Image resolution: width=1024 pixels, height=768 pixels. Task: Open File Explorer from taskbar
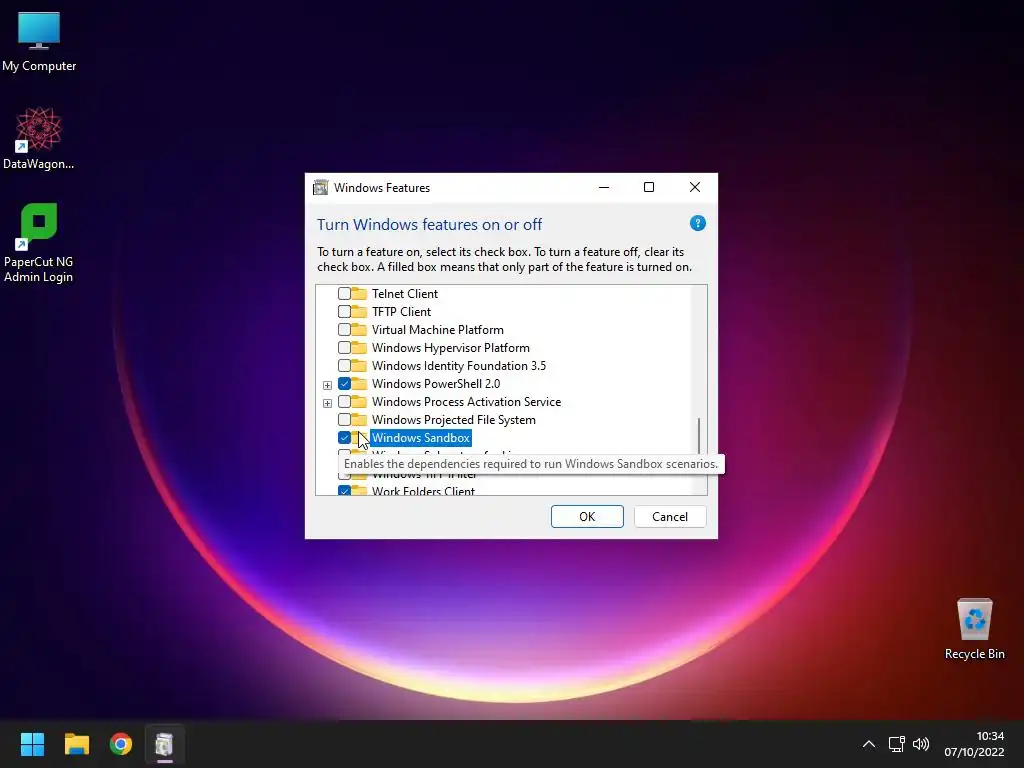(76, 744)
